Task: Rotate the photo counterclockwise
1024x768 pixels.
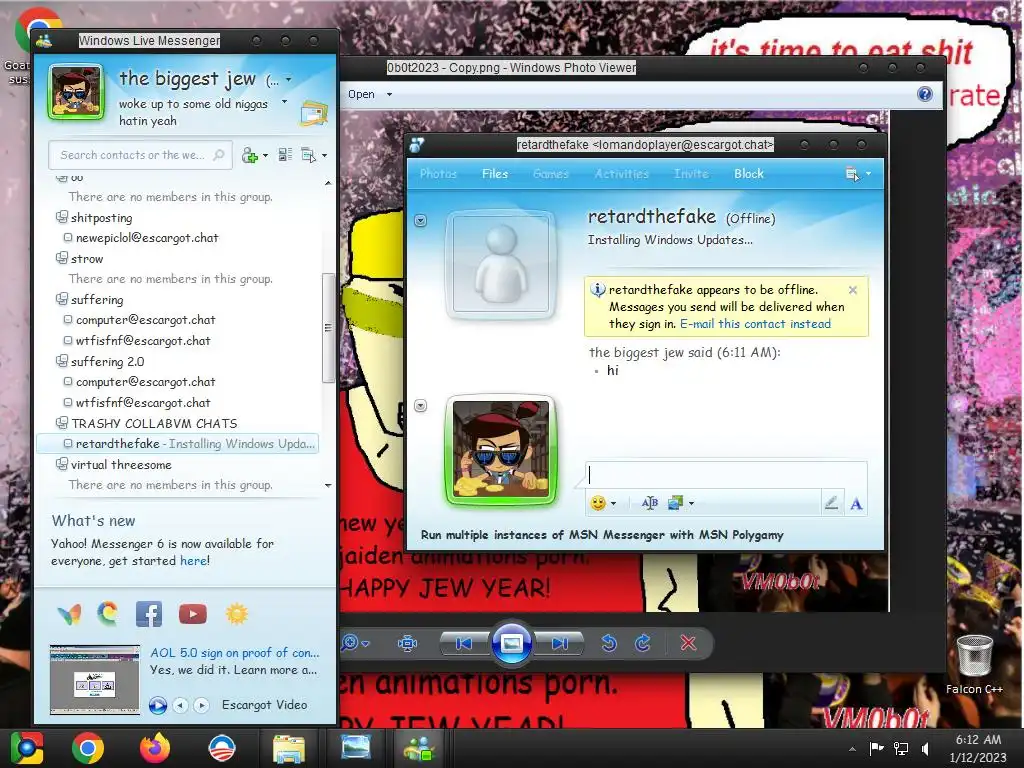Action: coord(609,643)
